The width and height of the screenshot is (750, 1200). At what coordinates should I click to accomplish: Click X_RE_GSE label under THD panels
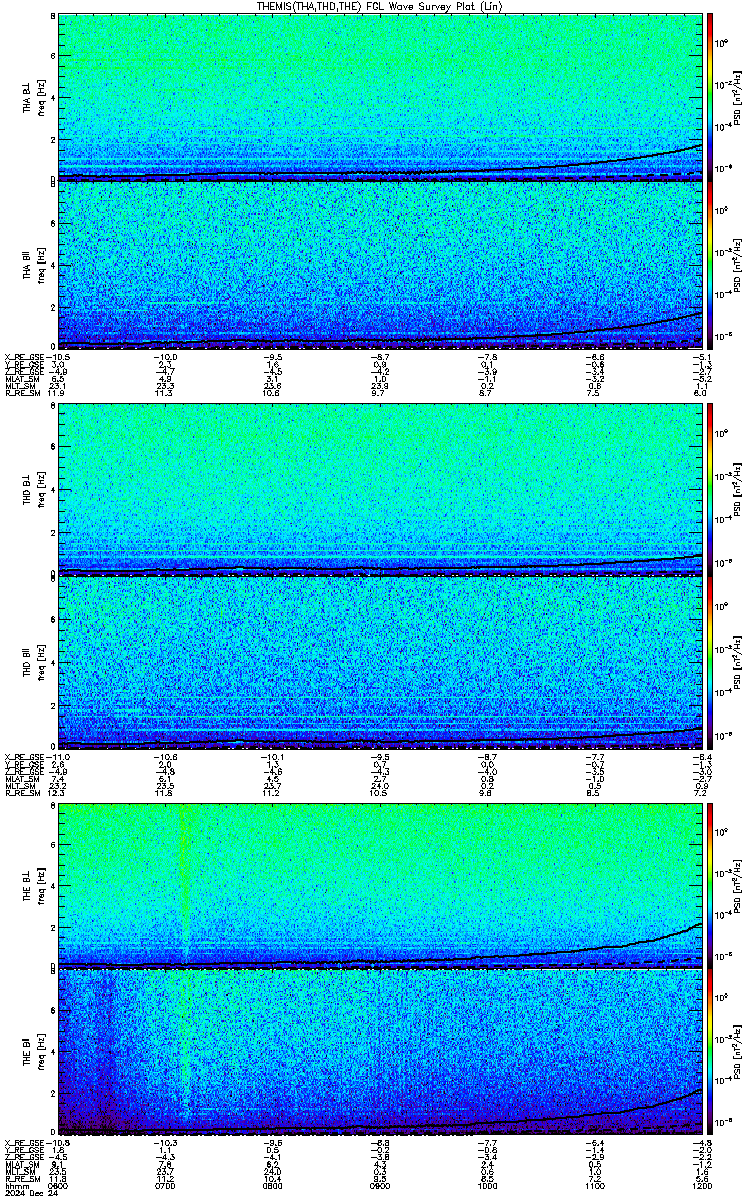[23, 756]
